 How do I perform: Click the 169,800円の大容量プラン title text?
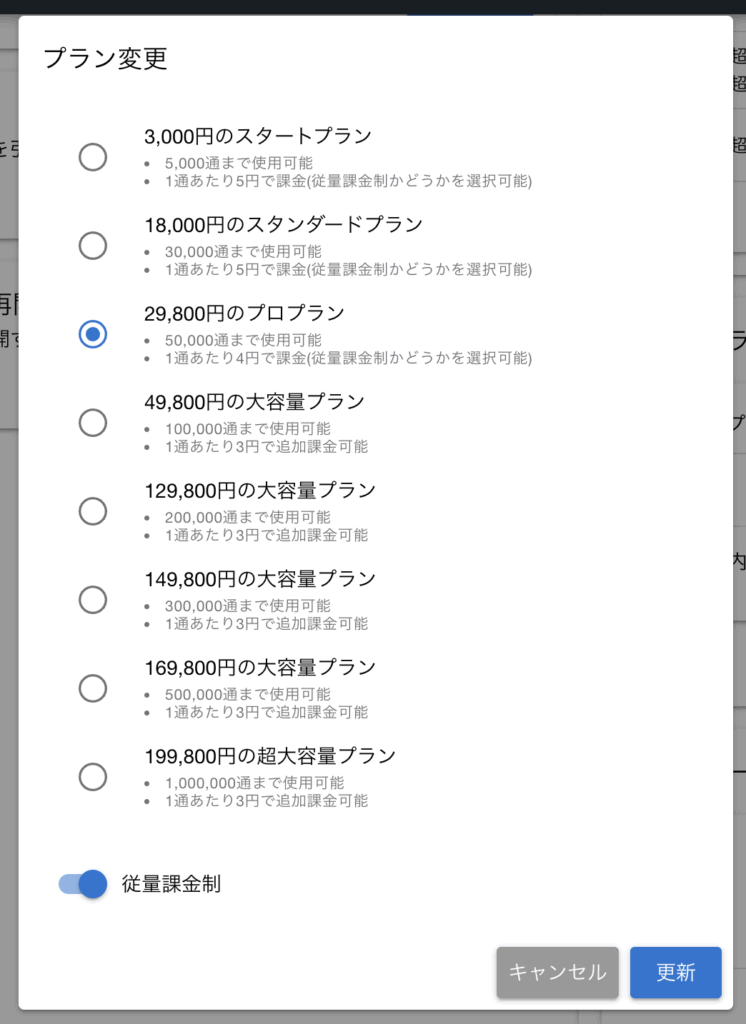(x=260, y=668)
